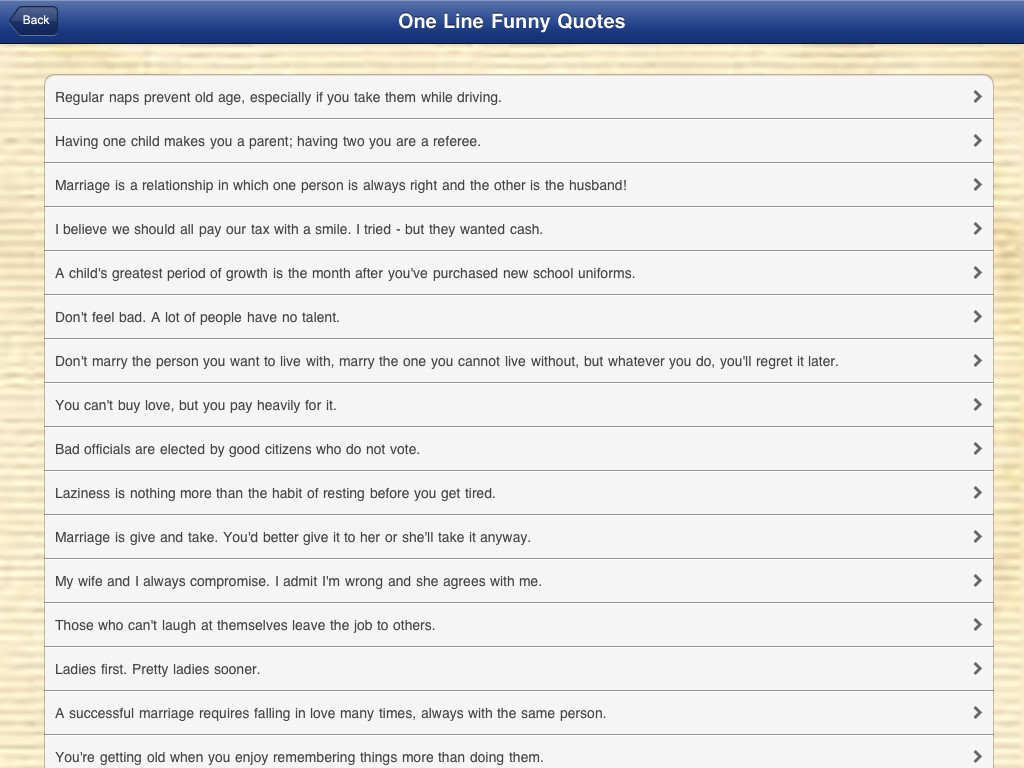Tap chevron for "laugh at themselves" quote
The image size is (1024, 768).
pyautogui.click(x=977, y=625)
